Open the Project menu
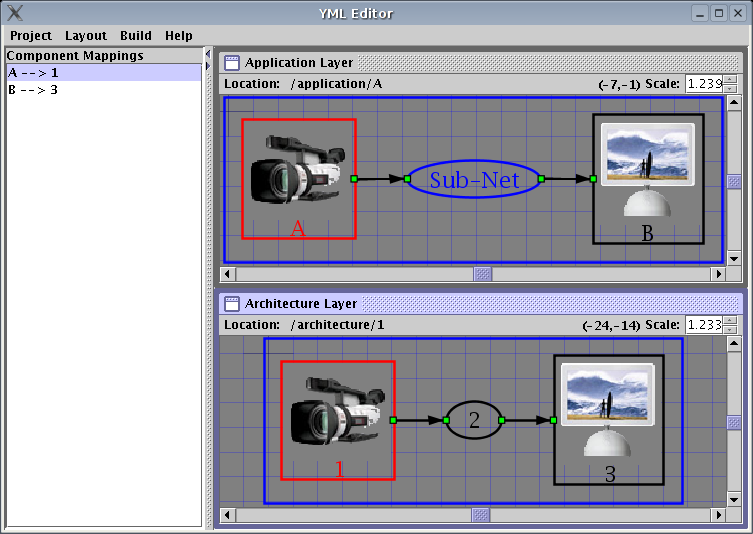 31,35
